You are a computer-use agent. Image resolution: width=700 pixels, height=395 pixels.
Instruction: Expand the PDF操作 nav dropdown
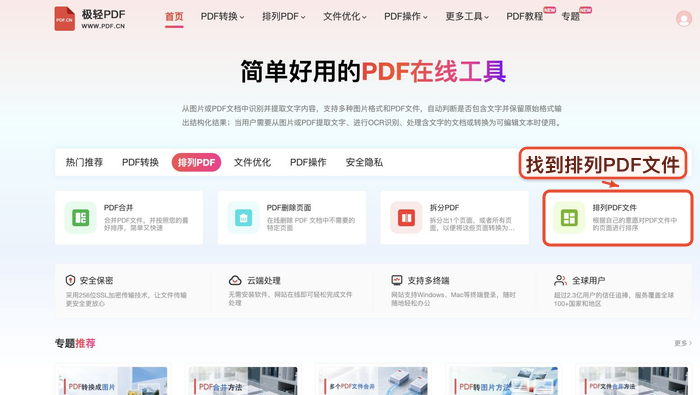coord(406,17)
